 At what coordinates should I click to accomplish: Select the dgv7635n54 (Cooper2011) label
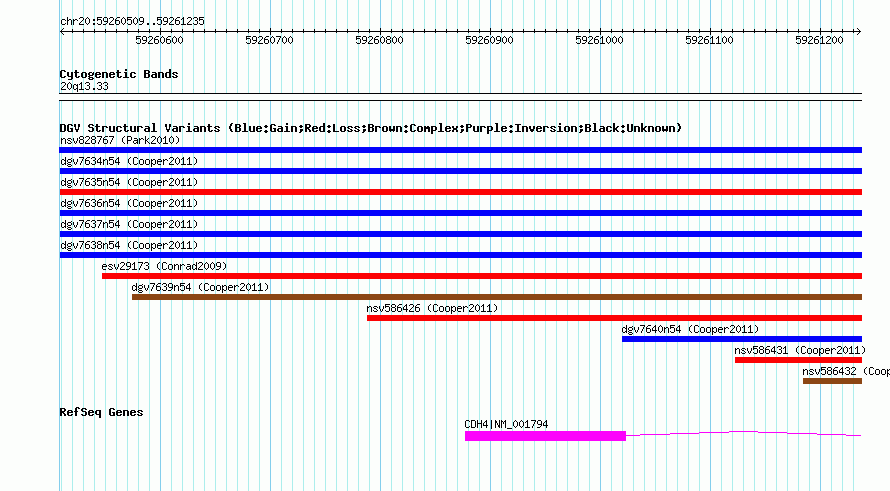click(129, 182)
